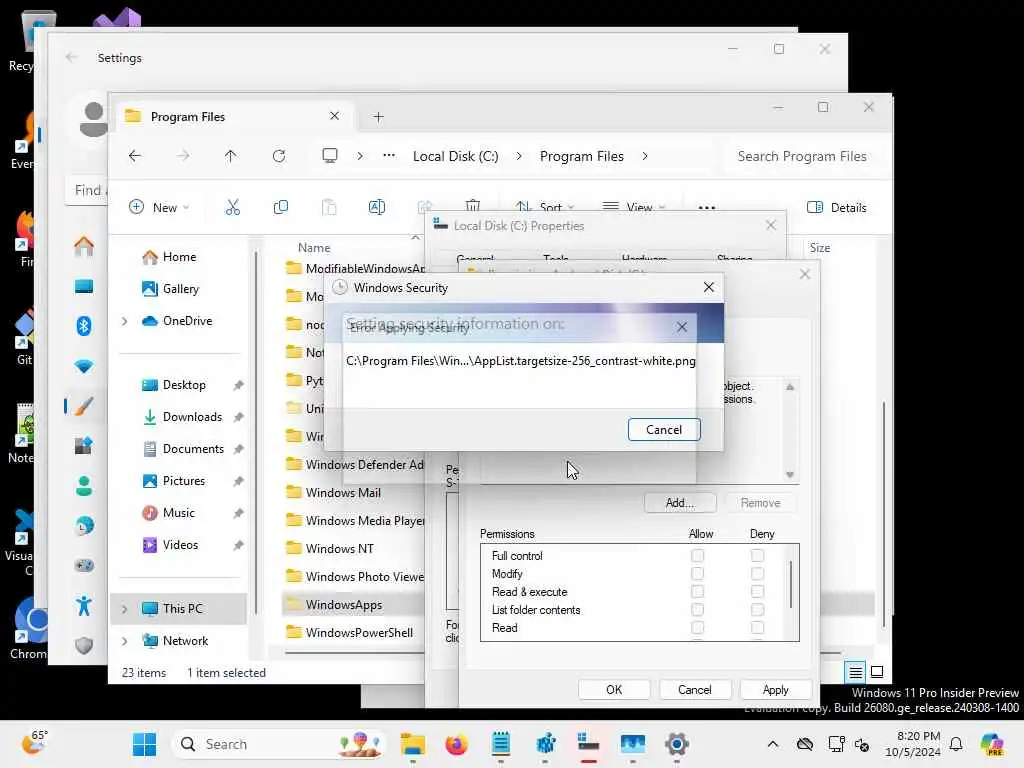Tick Allow for List folder contents
The height and width of the screenshot is (768, 1024).
[x=697, y=610]
